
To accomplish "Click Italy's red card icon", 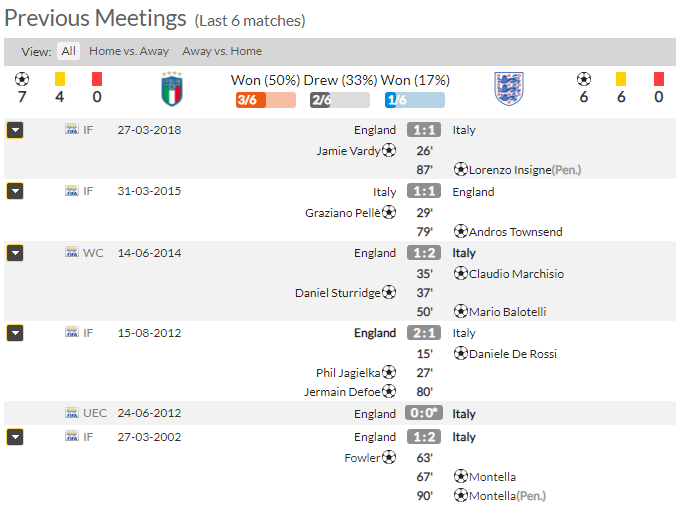I will click(97, 79).
